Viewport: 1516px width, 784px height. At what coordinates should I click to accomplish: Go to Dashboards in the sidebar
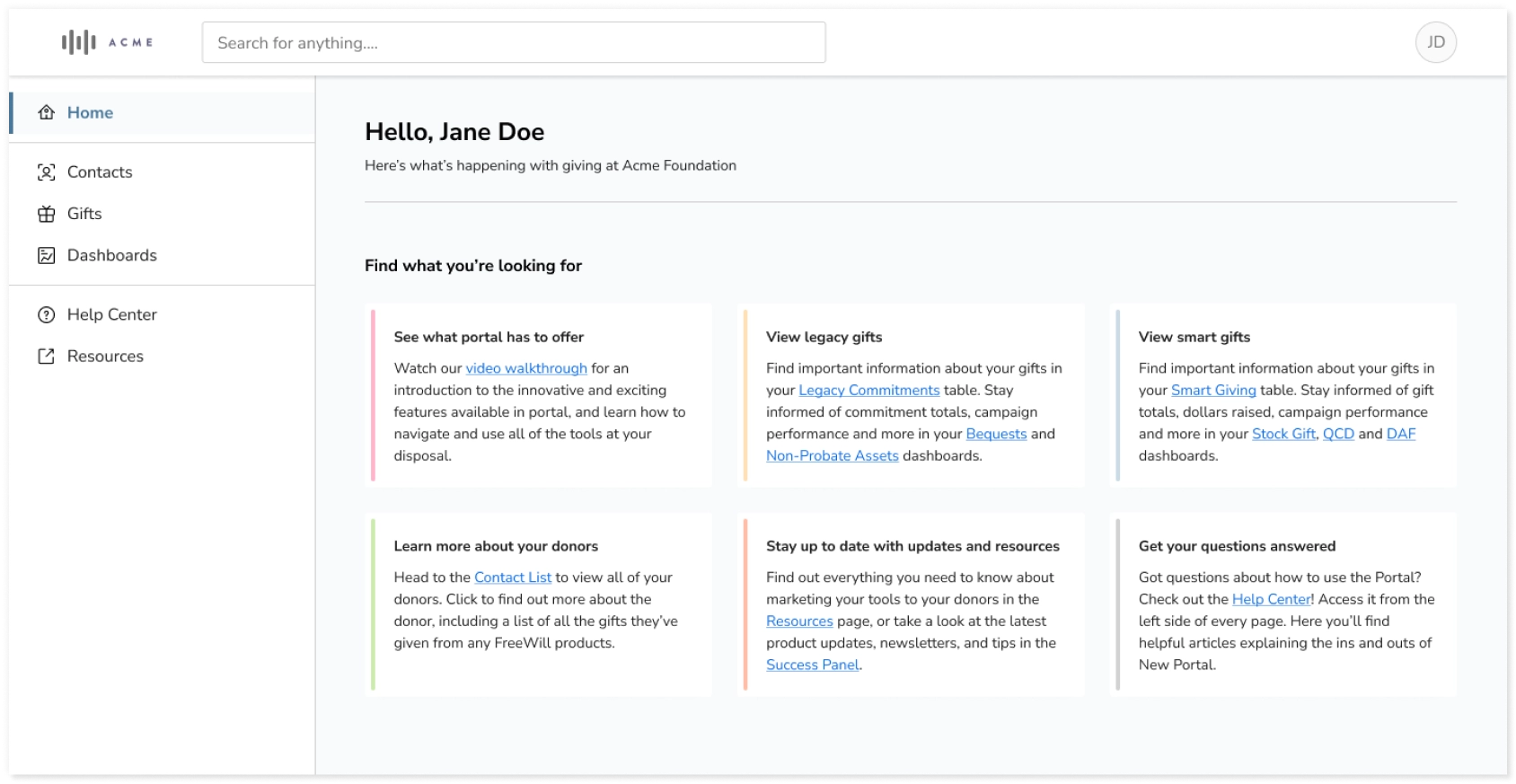pyautogui.click(x=111, y=256)
